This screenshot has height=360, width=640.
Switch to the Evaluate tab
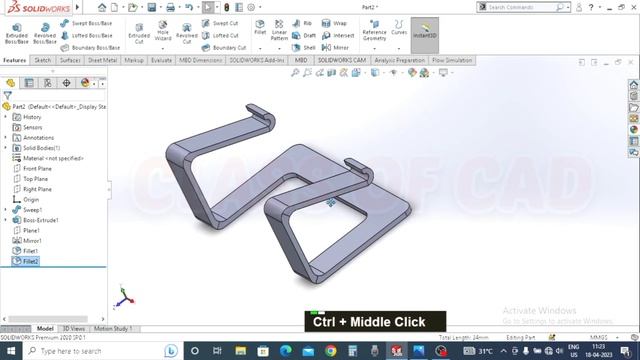pos(161,60)
